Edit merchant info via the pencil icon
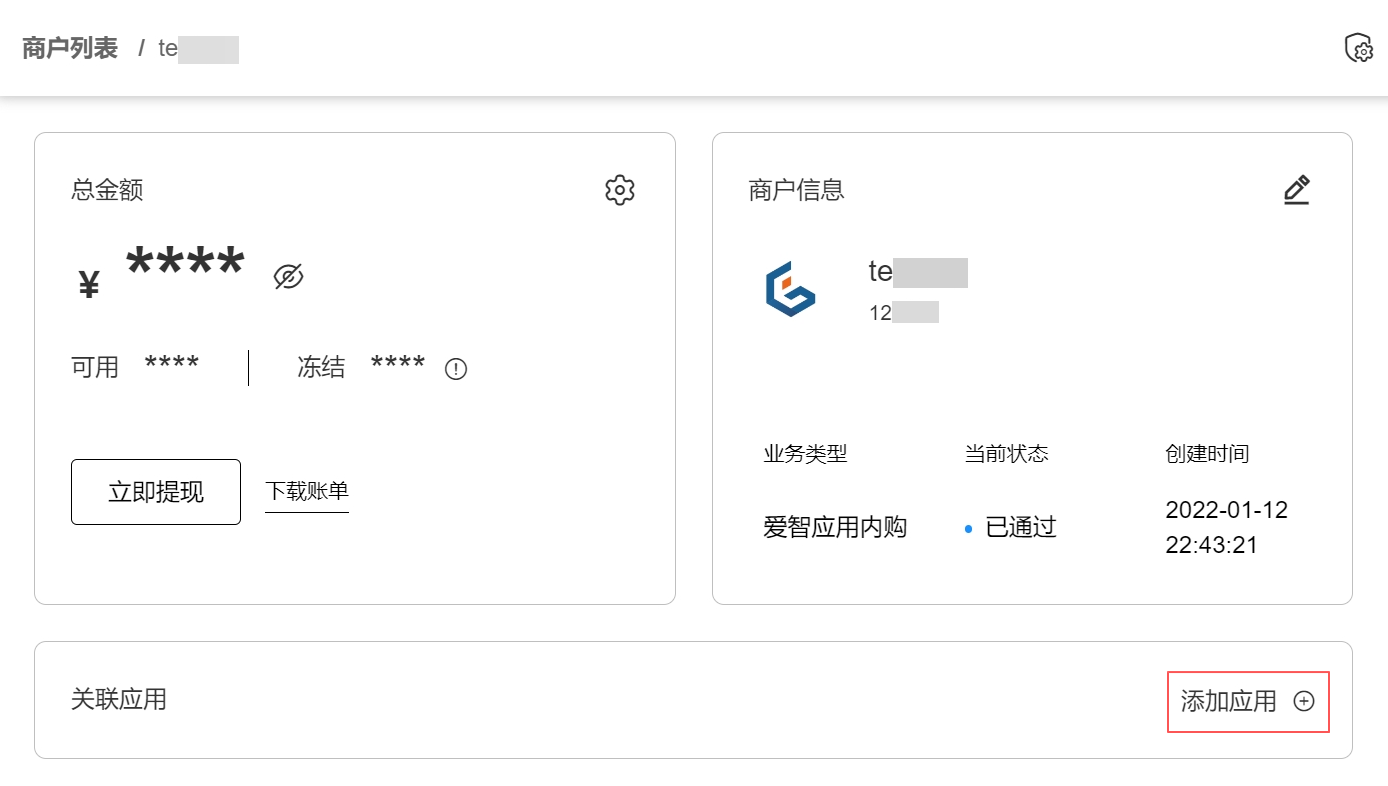The width and height of the screenshot is (1388, 786). (1296, 190)
